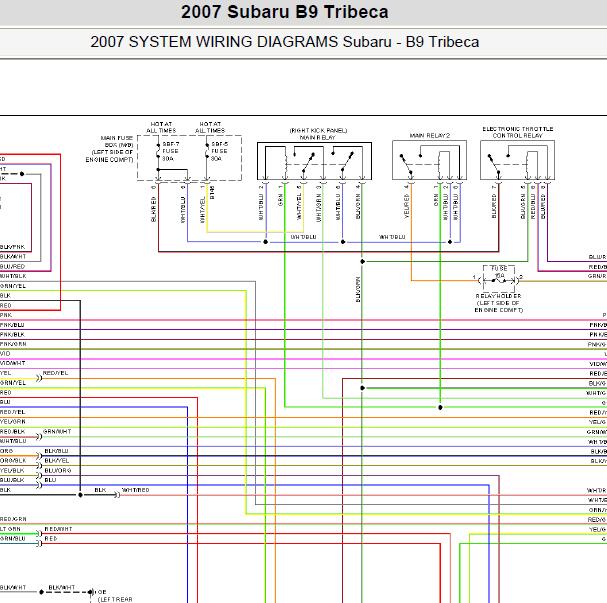Click 'HOT AT ALL TIMES' above the SBF-7 fuse
Viewport: 607px width, 603px height.
tap(161, 127)
